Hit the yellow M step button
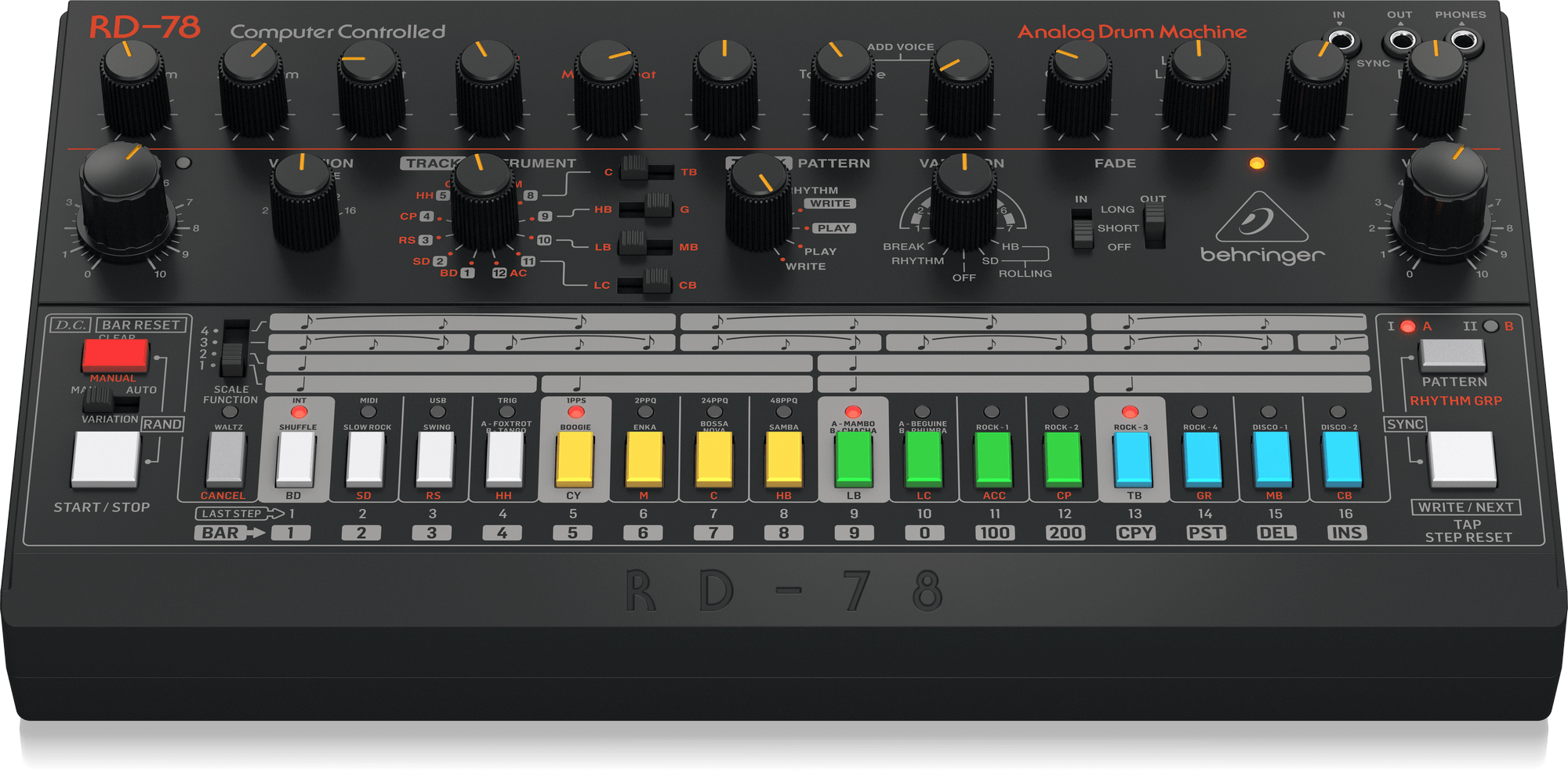This screenshot has height=771, width=1568. point(644,460)
